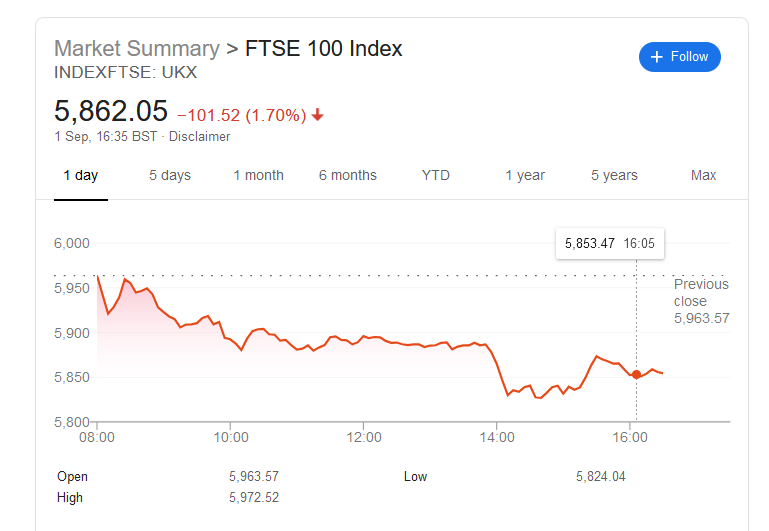The width and height of the screenshot is (769, 531).
Task: Switch to the 1 year tab
Action: [525, 175]
